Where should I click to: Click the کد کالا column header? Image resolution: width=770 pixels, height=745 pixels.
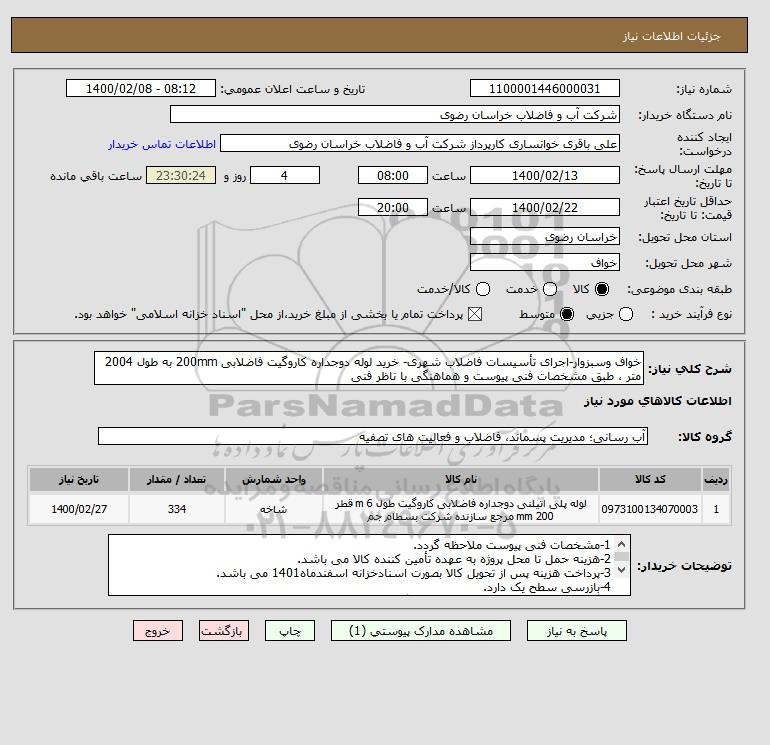(650, 479)
